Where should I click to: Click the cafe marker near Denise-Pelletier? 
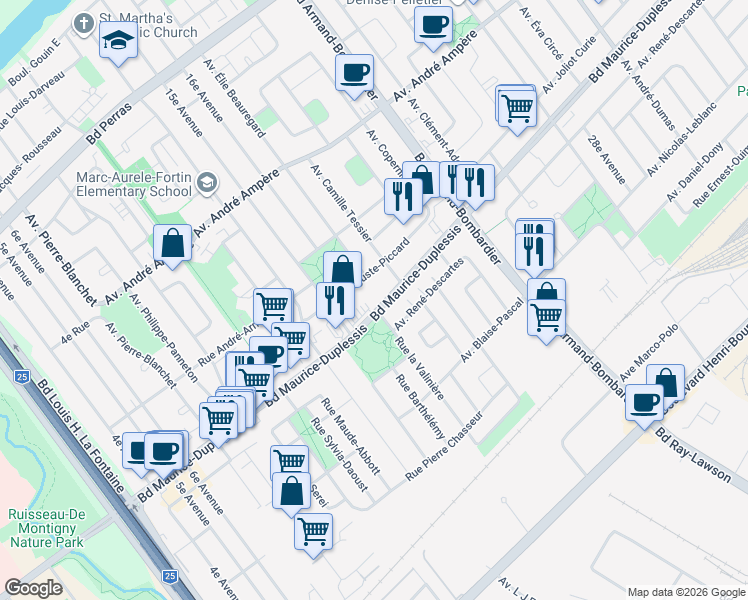click(x=433, y=28)
